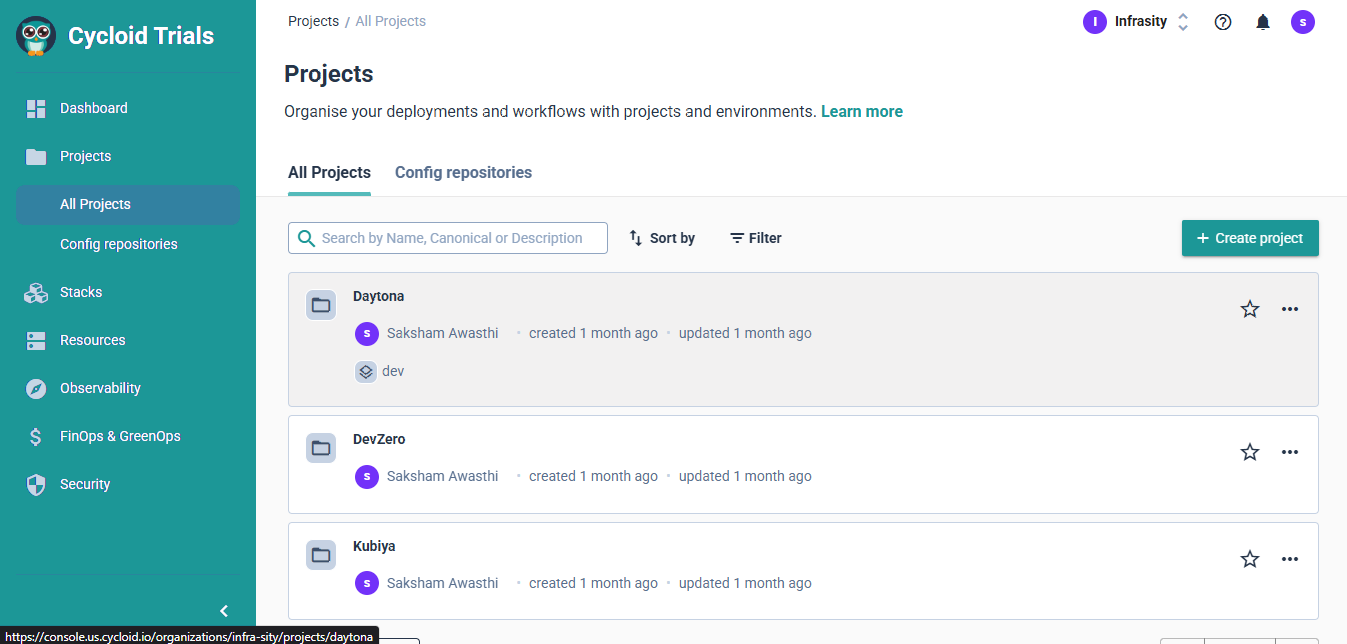Star the Kubiya project
1347x644 pixels.
(x=1250, y=559)
